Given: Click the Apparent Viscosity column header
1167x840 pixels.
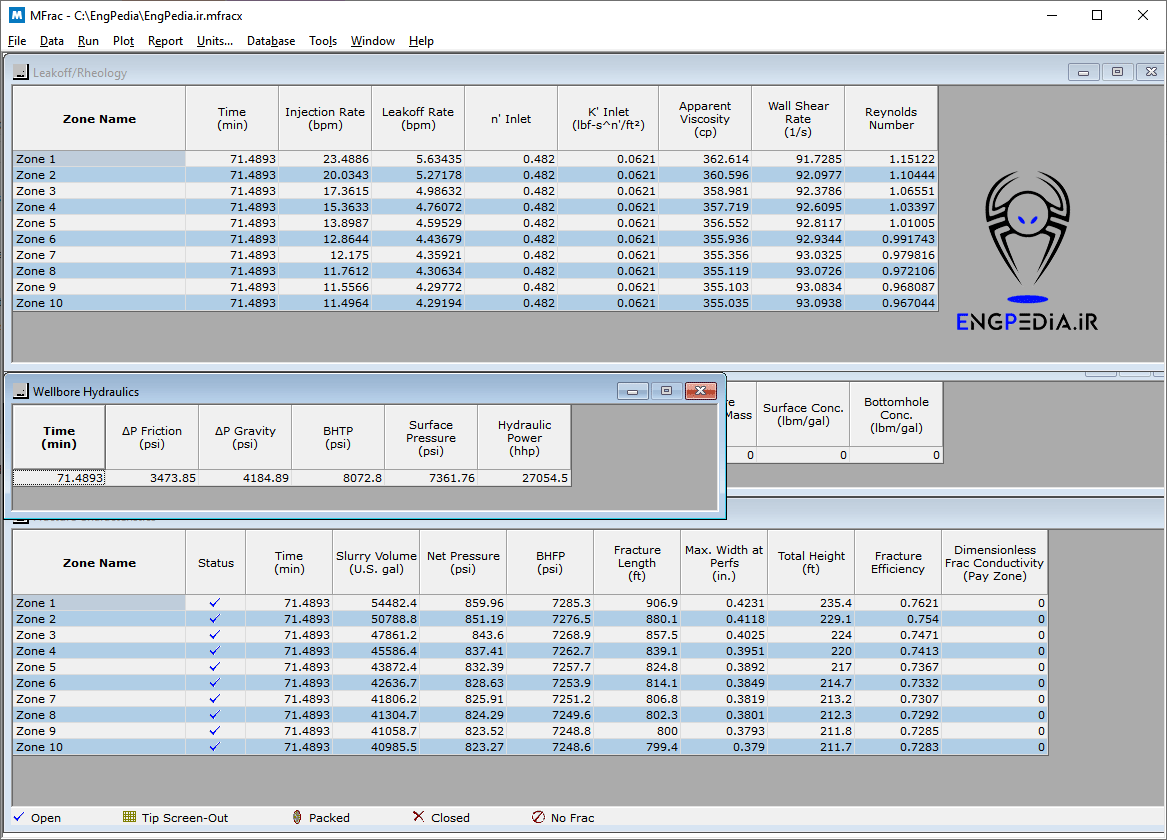Looking at the screenshot, I should click(705, 118).
